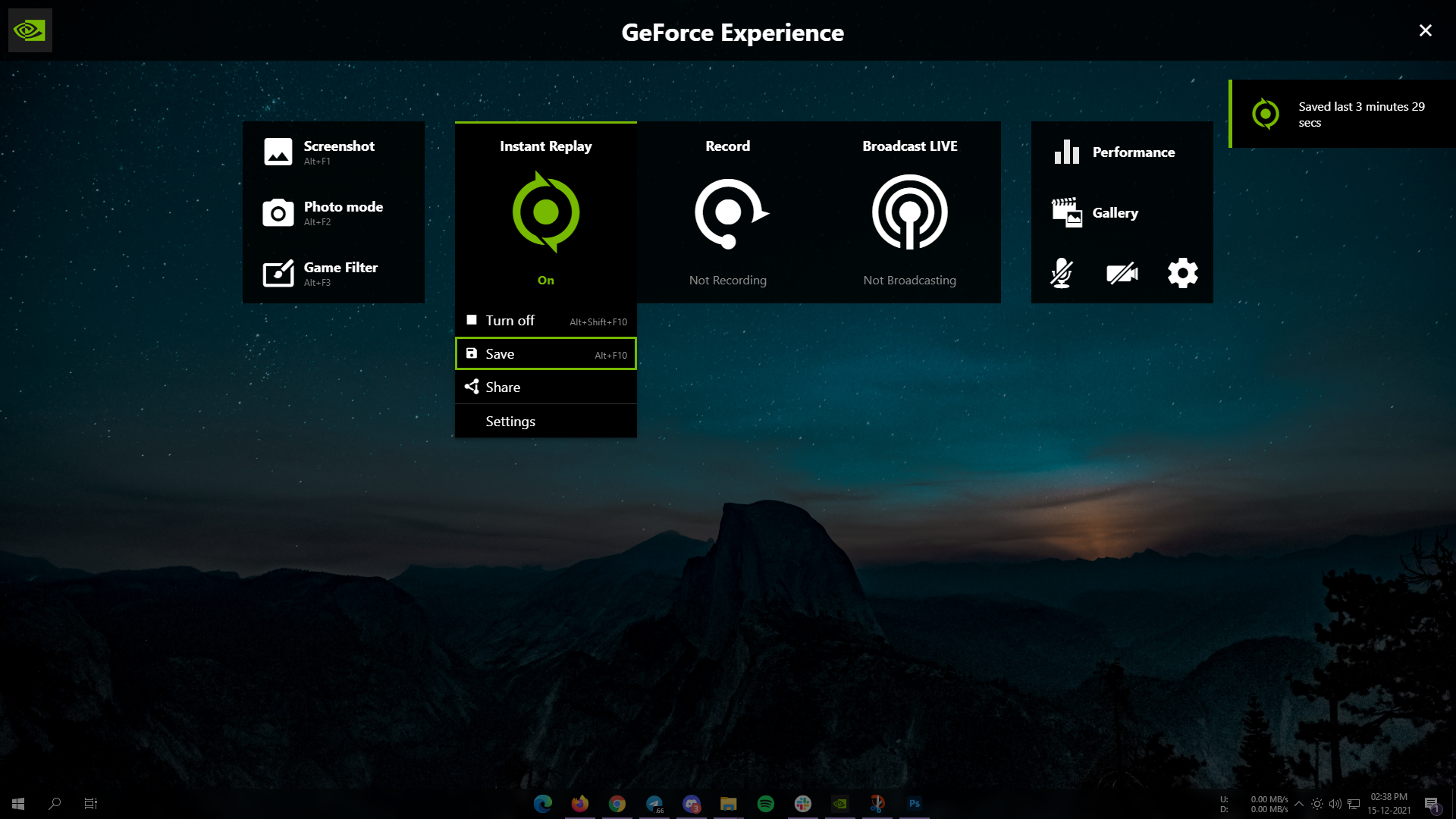This screenshot has width=1456, height=819.
Task: Turn off Instant Replay
Action: 510,320
